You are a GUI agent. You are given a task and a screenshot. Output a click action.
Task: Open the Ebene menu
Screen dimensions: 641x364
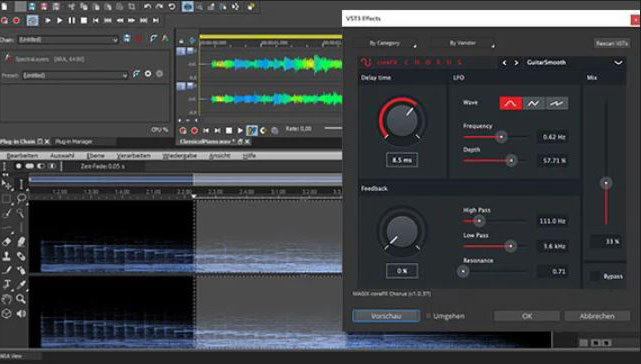(96, 156)
